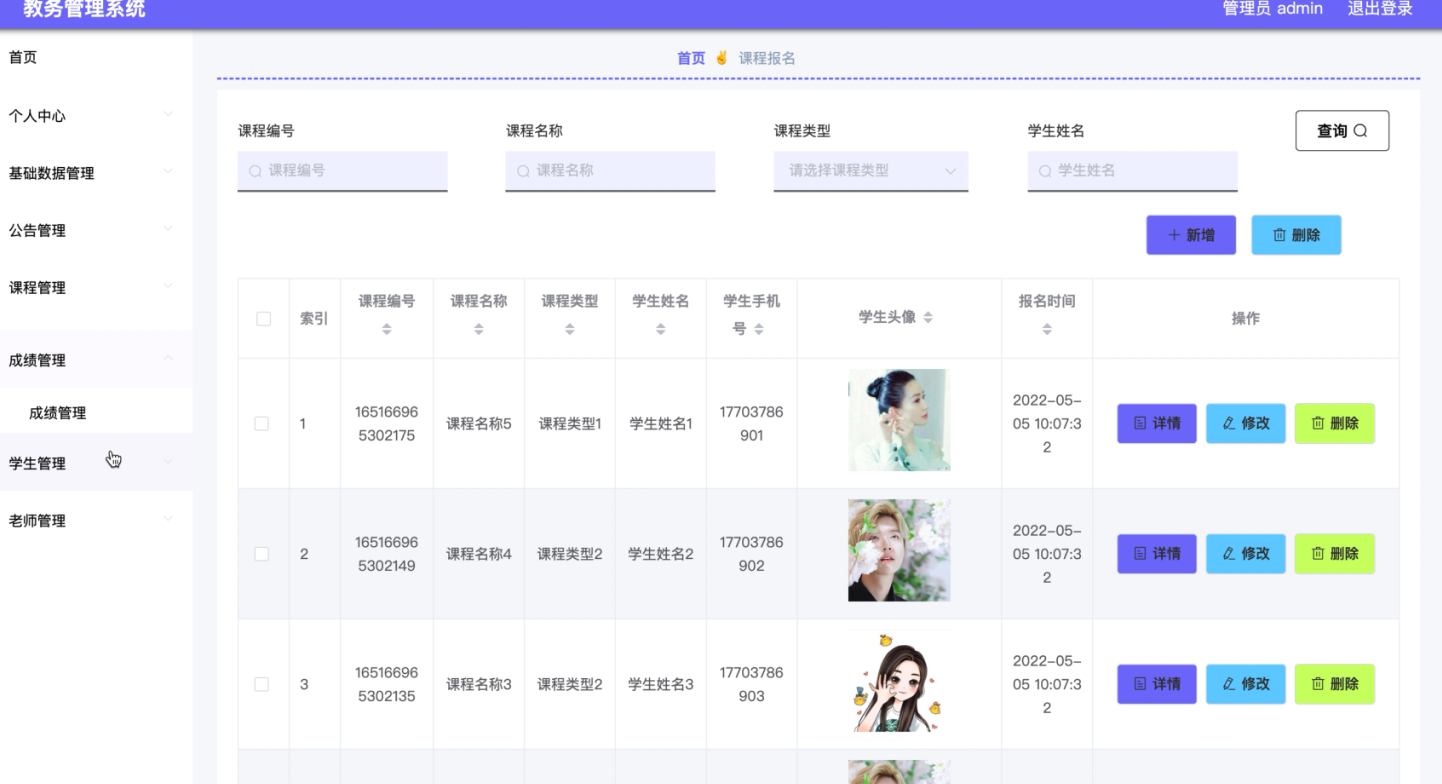
Task: Click the batch 删除 button above table
Action: [x=1296, y=235]
